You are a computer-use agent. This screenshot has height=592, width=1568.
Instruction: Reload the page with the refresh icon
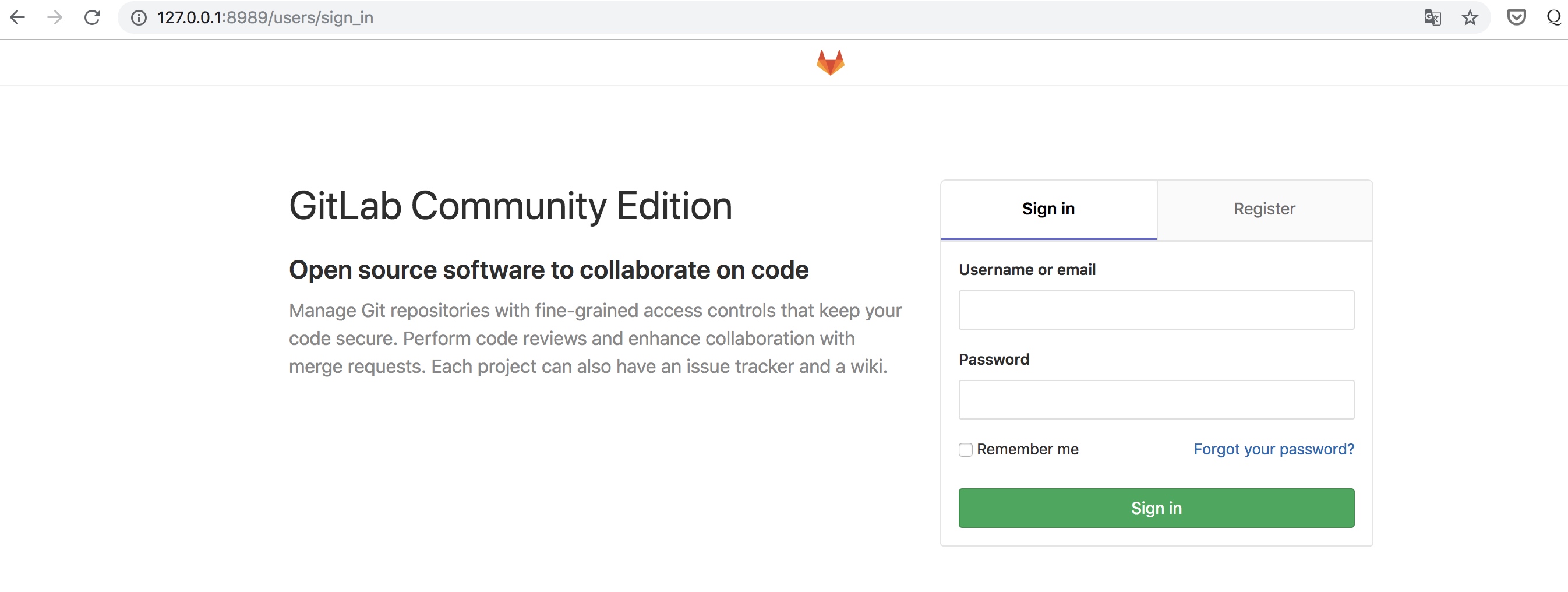point(92,17)
